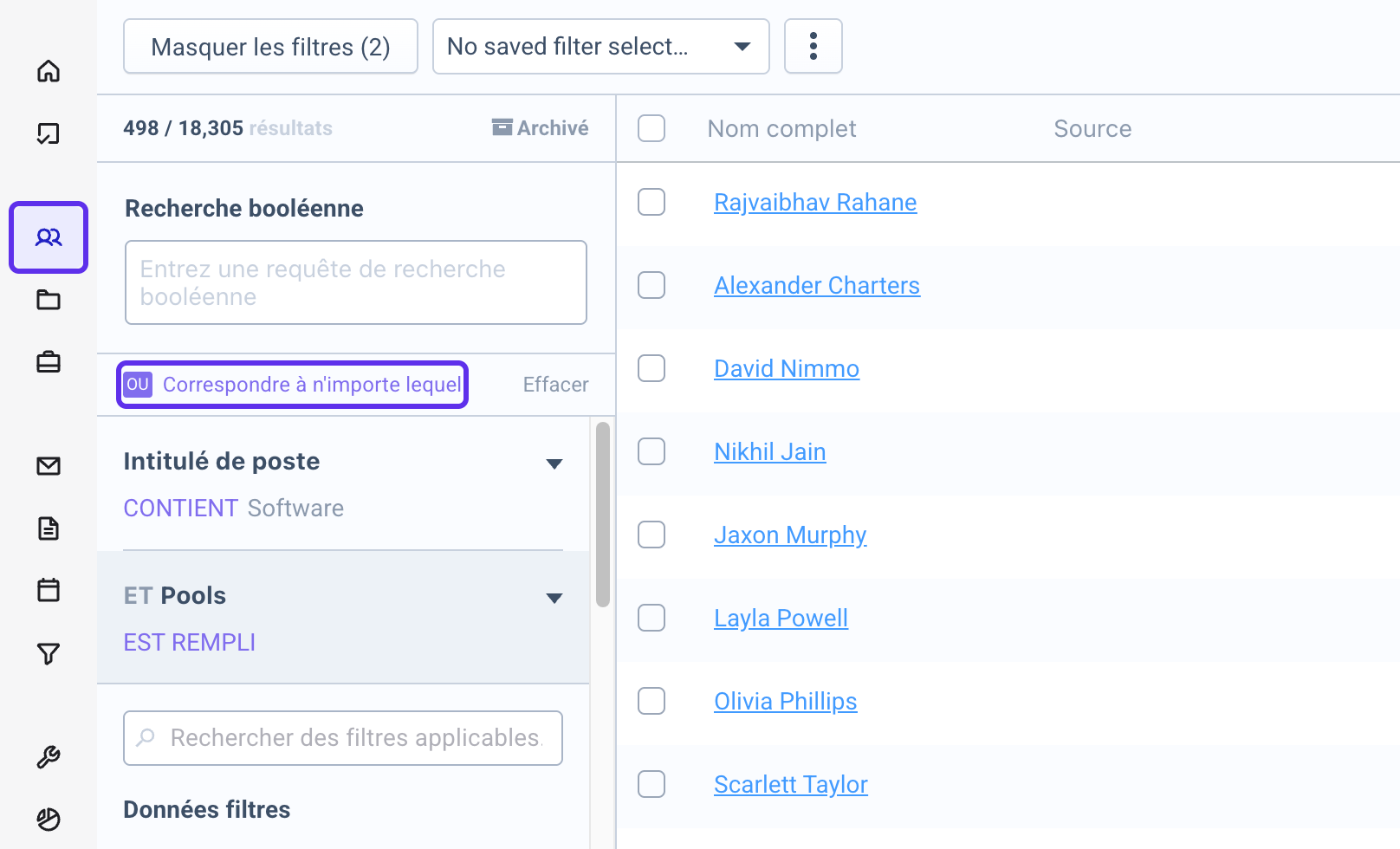
Task: Open the briefcase jobs icon
Action: click(x=48, y=362)
